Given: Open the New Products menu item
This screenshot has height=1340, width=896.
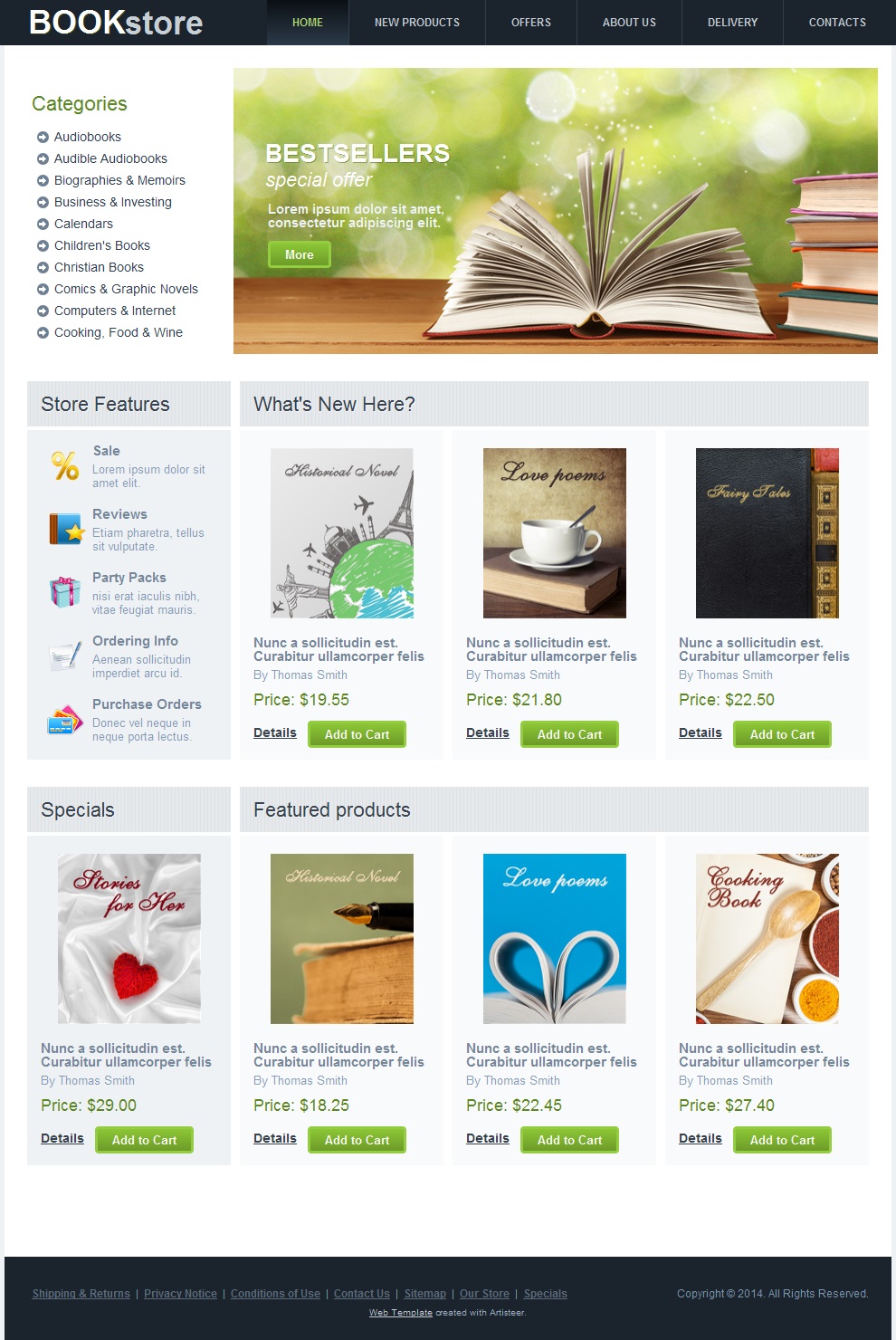Looking at the screenshot, I should click(417, 23).
